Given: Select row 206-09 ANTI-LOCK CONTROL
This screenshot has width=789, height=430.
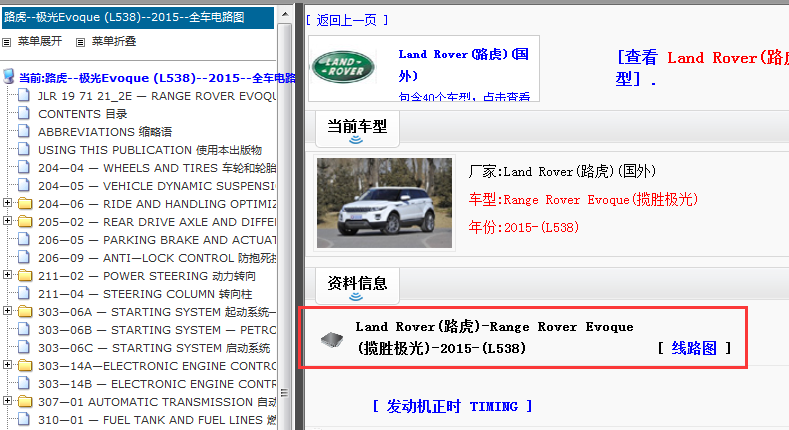Looking at the screenshot, I should 157,258.
